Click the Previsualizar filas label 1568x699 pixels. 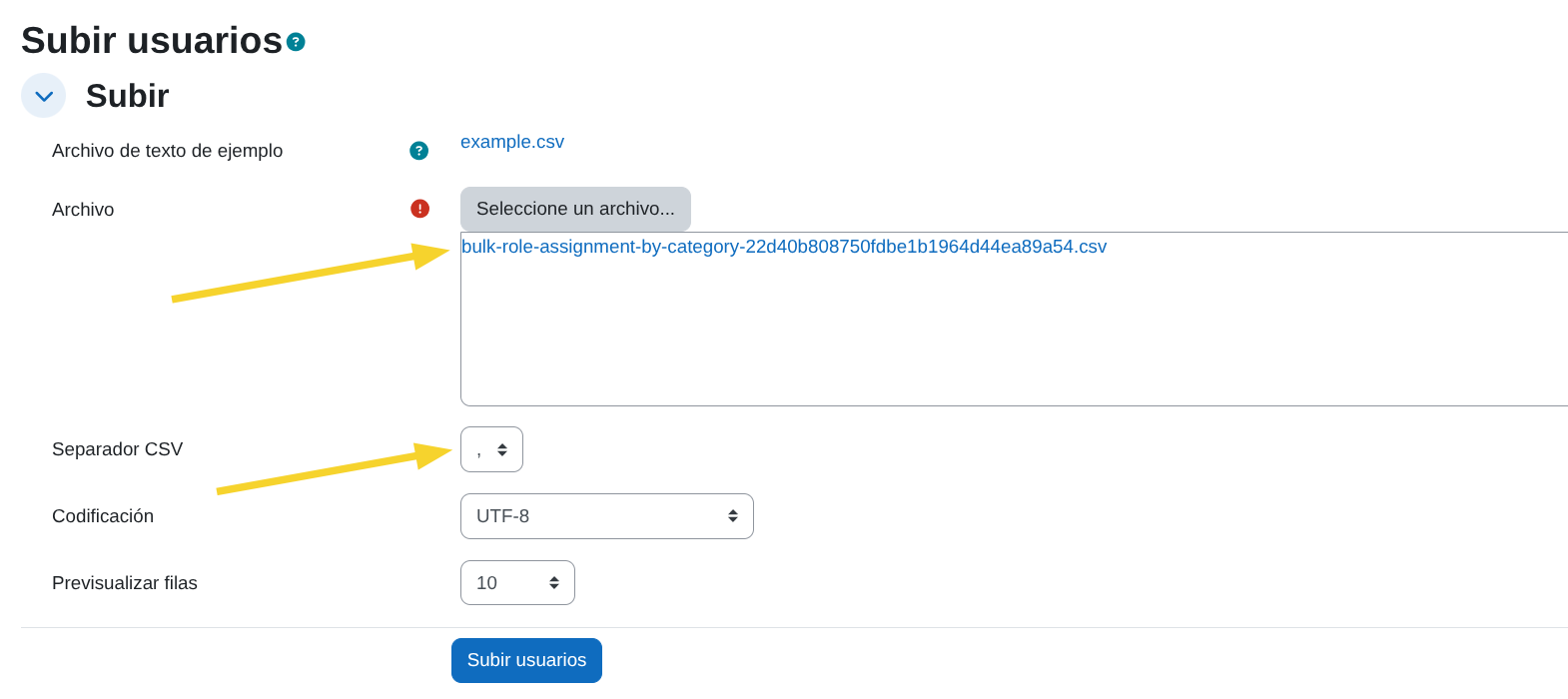[125, 583]
